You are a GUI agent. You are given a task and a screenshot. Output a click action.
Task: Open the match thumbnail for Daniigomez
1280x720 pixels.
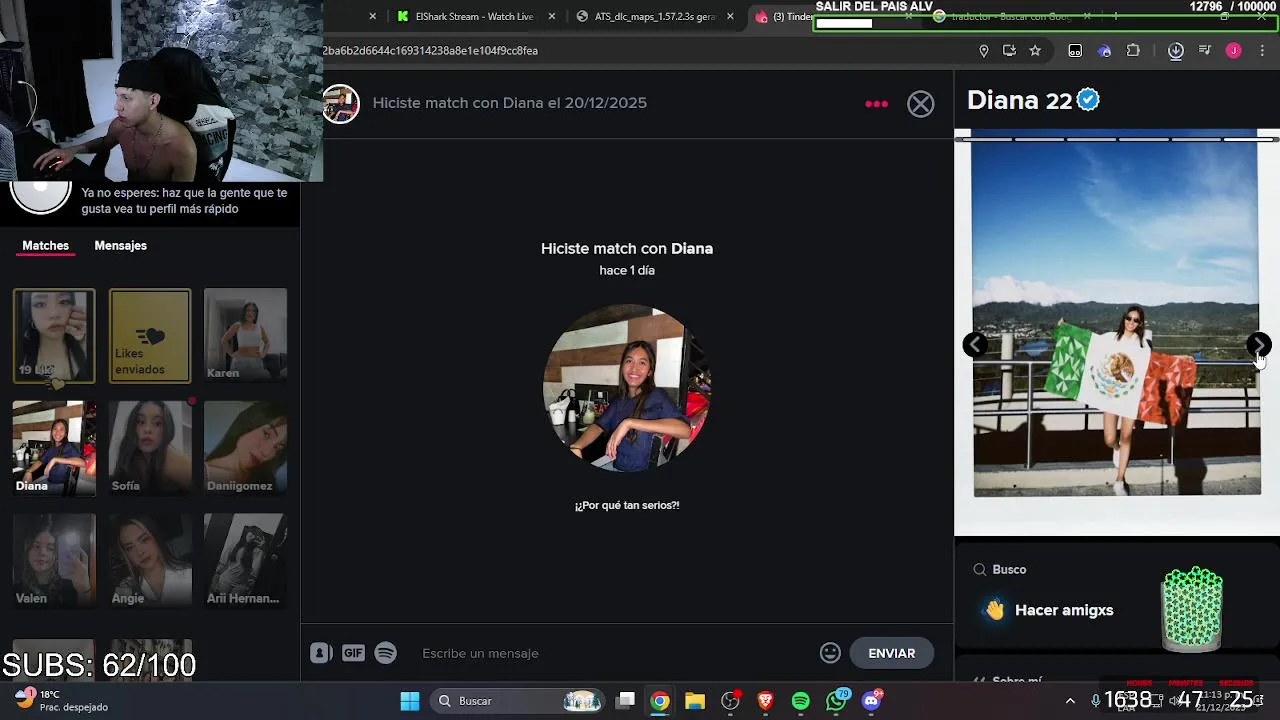(x=245, y=448)
